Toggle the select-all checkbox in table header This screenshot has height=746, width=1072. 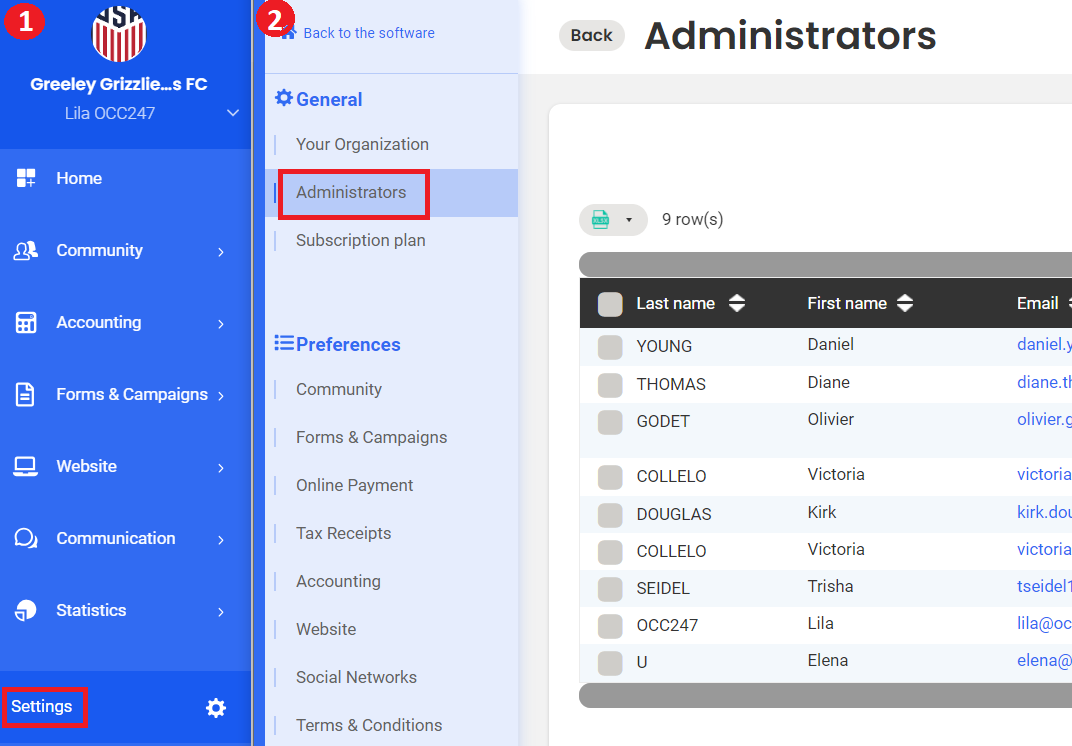pyautogui.click(x=610, y=304)
